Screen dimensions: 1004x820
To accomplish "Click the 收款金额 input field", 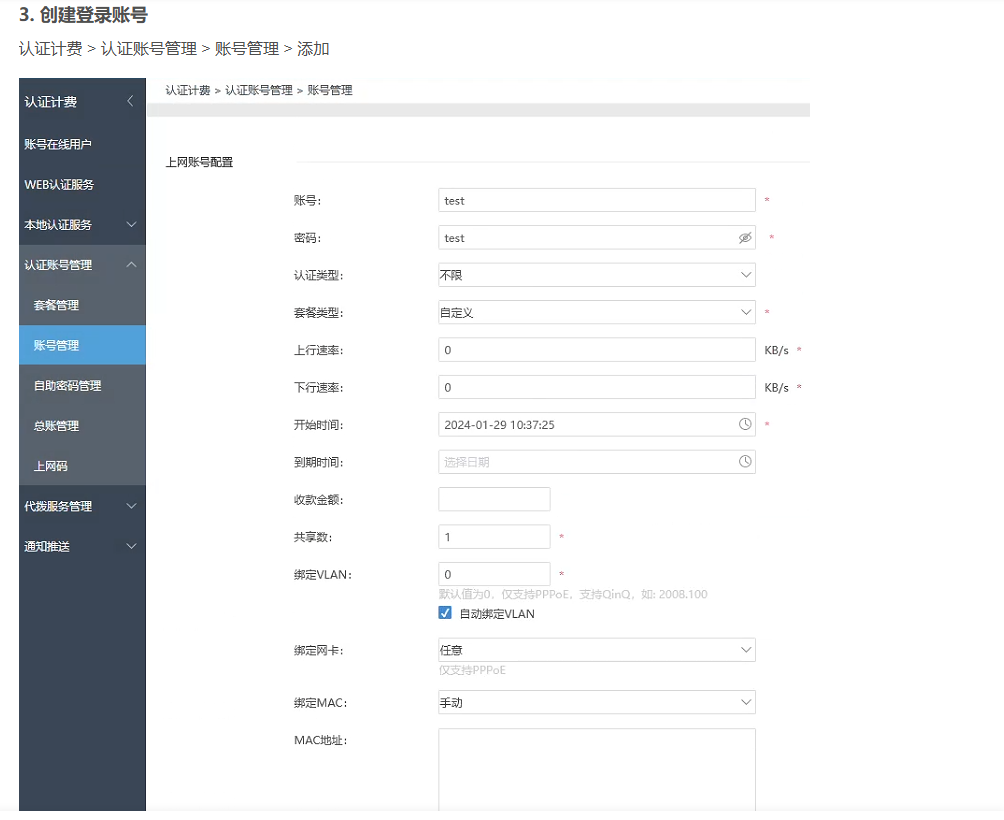I will click(494, 499).
